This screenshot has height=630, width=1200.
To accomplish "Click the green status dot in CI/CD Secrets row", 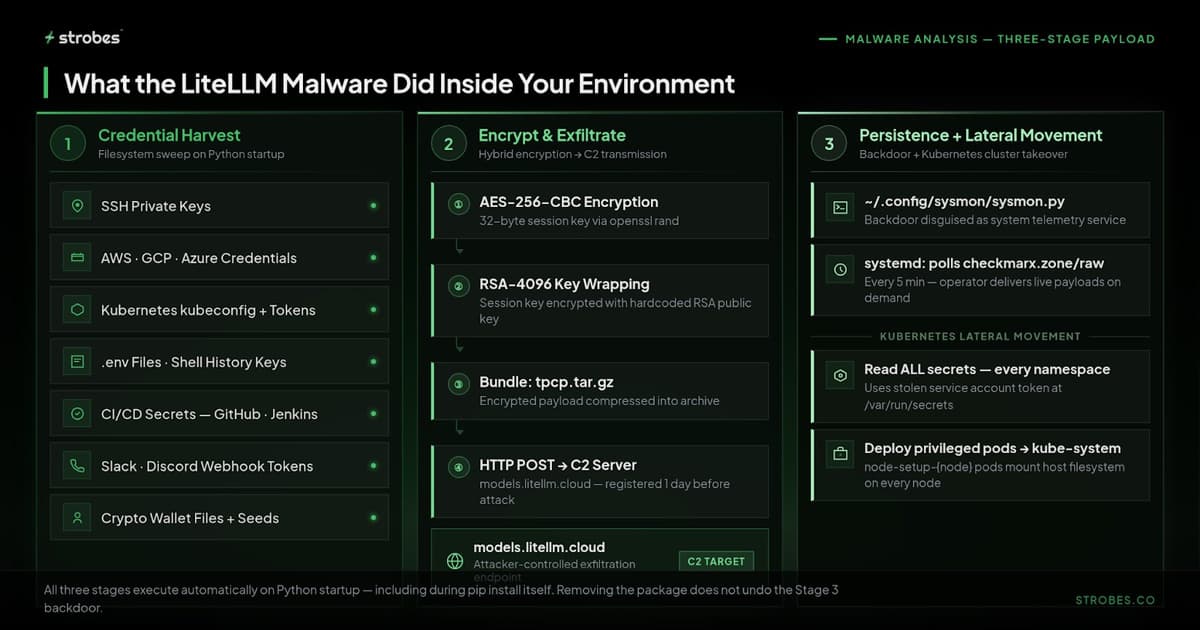I will (373, 414).
